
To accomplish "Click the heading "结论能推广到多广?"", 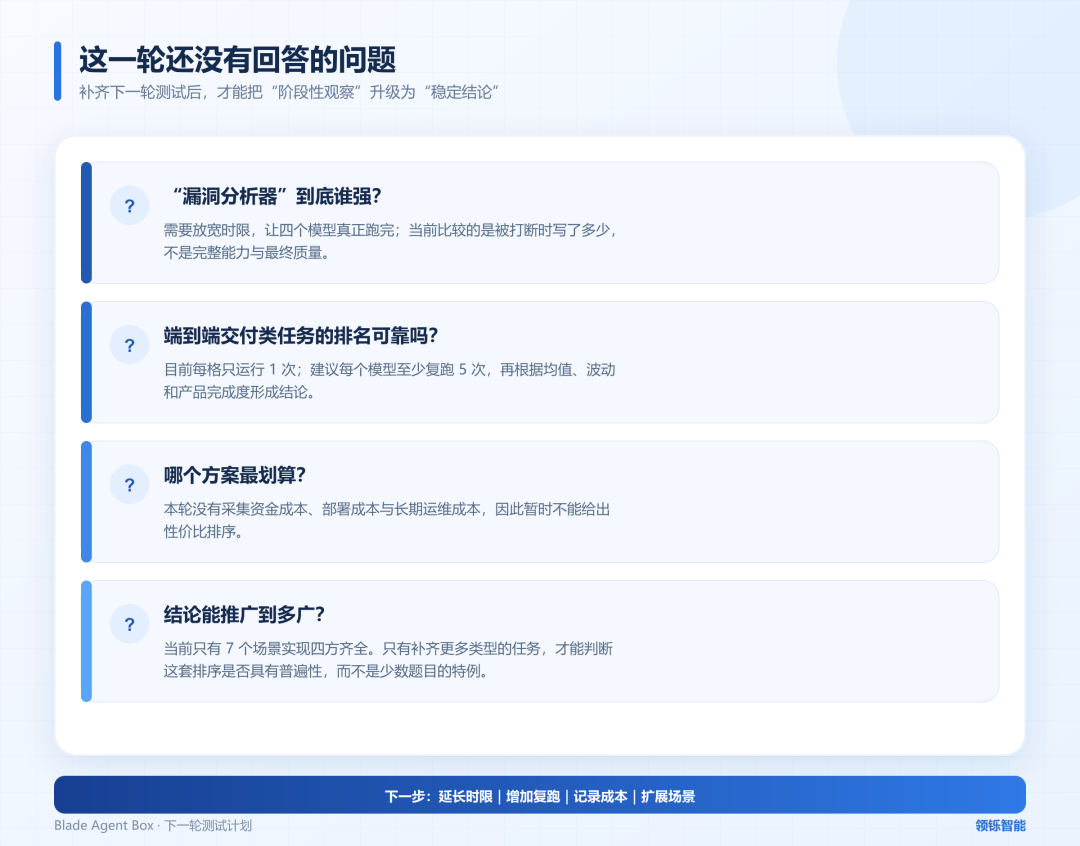I will click(x=245, y=615).
